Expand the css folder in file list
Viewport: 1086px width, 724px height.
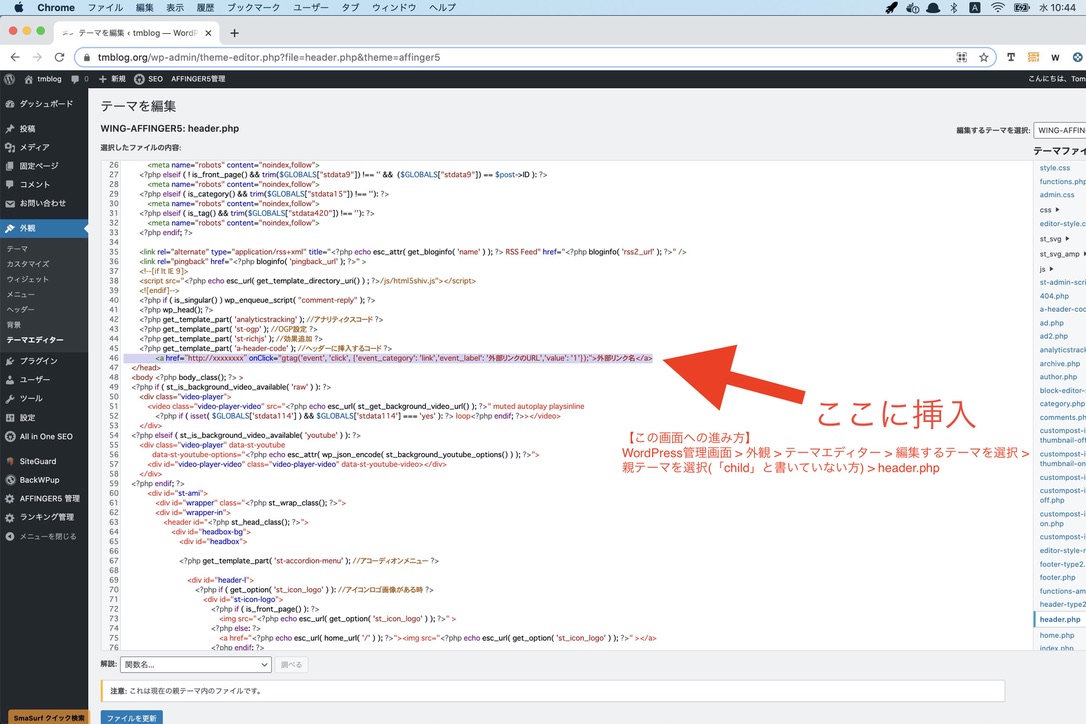point(1057,210)
